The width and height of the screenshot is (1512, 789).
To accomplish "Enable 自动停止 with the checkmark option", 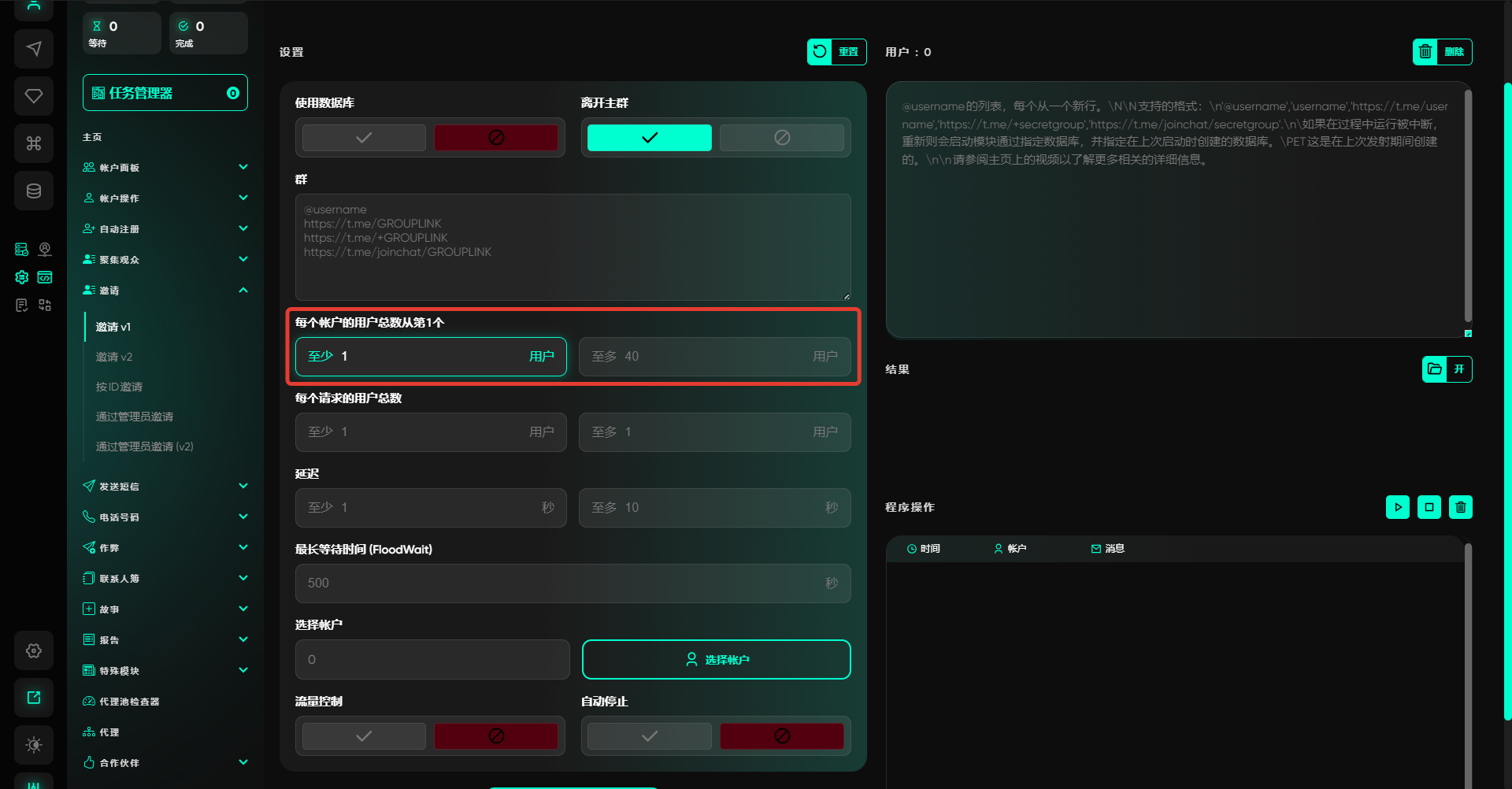I will click(649, 736).
